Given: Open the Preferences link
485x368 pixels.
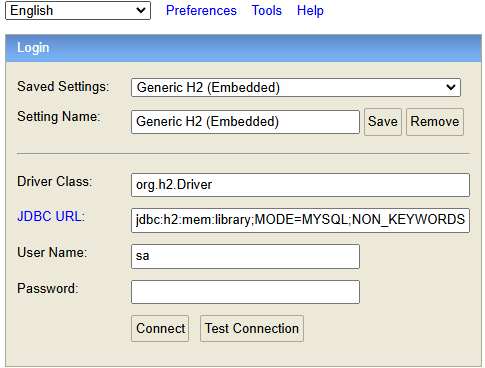Looking at the screenshot, I should click(201, 11).
